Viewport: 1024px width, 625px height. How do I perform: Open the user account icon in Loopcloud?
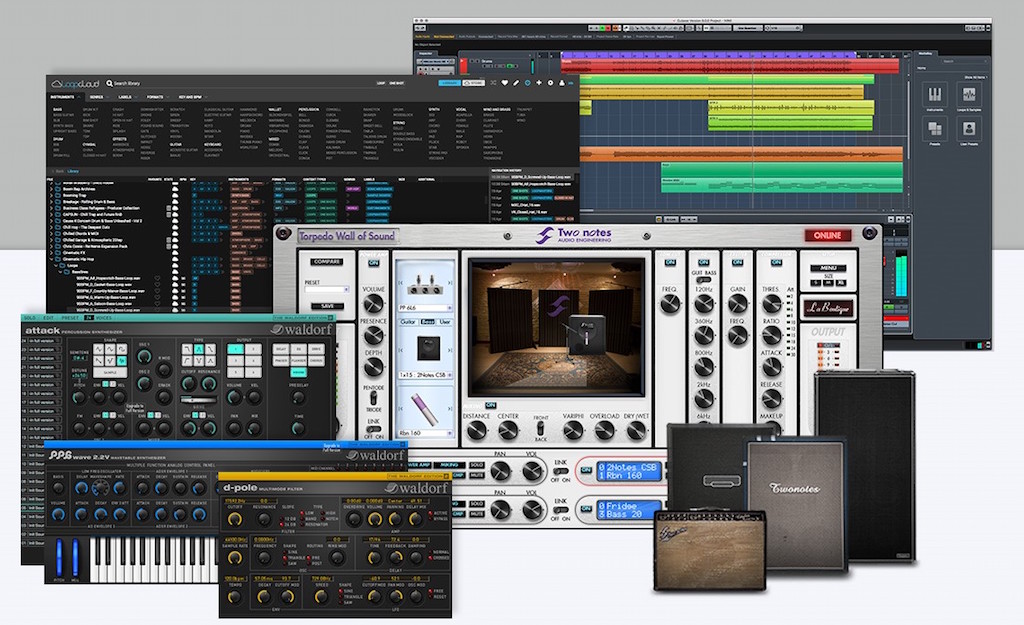coord(562,83)
